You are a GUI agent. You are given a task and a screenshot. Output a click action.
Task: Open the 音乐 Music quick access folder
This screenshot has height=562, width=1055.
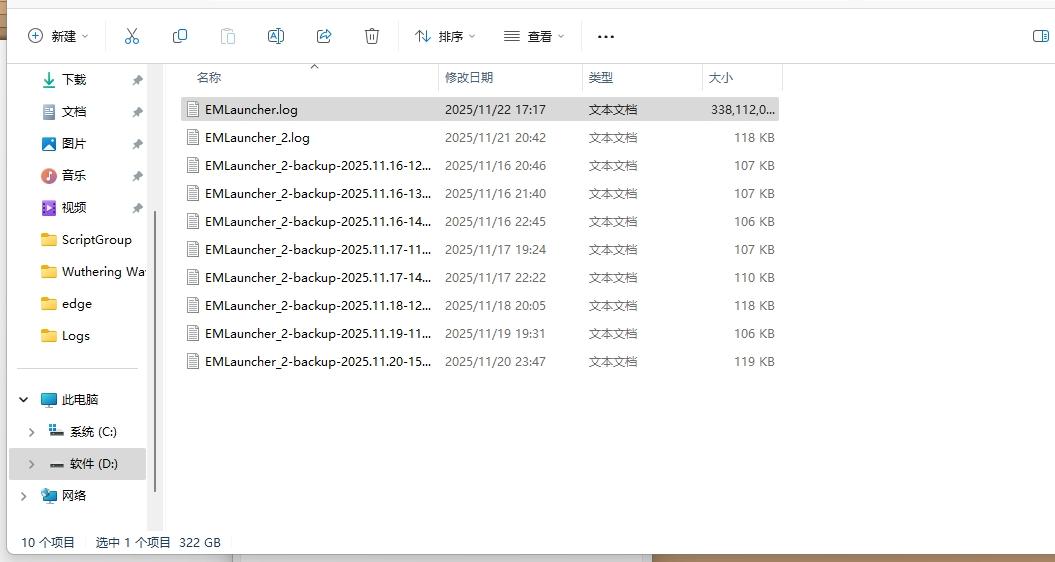click(x=74, y=176)
